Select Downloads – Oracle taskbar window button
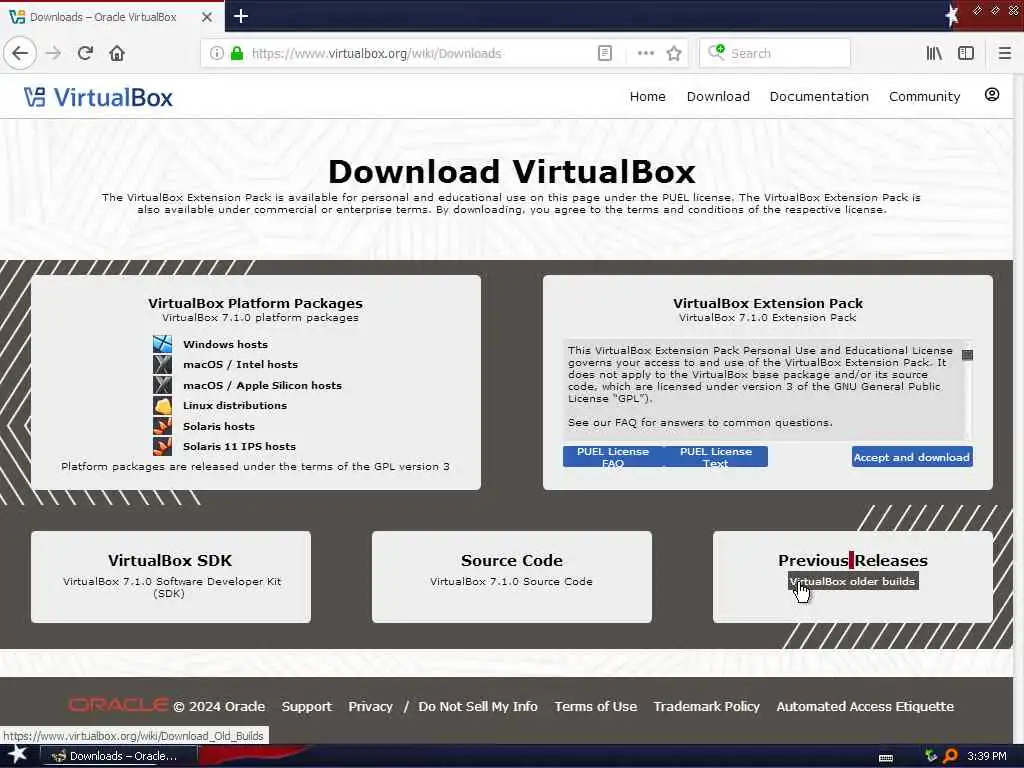The image size is (1024, 768). pos(120,756)
